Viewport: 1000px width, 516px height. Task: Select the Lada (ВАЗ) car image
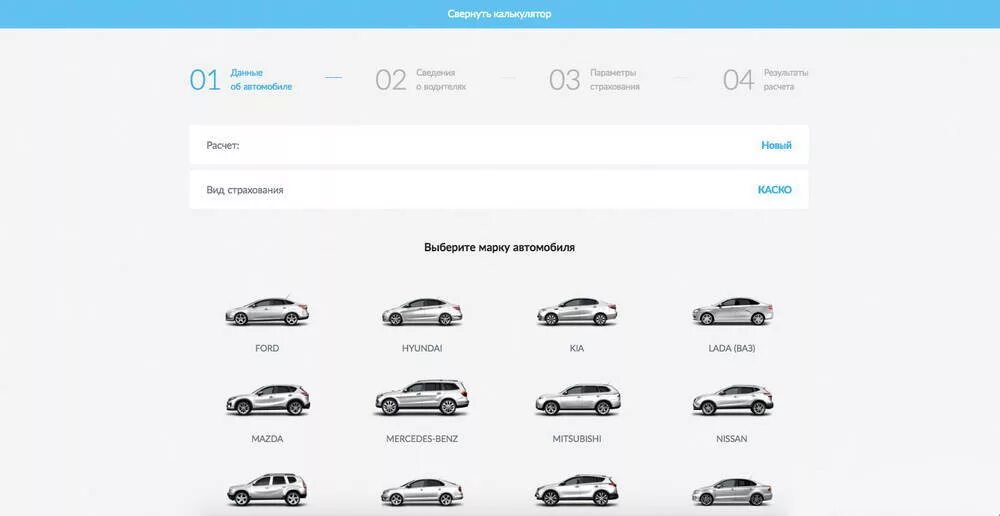point(732,311)
